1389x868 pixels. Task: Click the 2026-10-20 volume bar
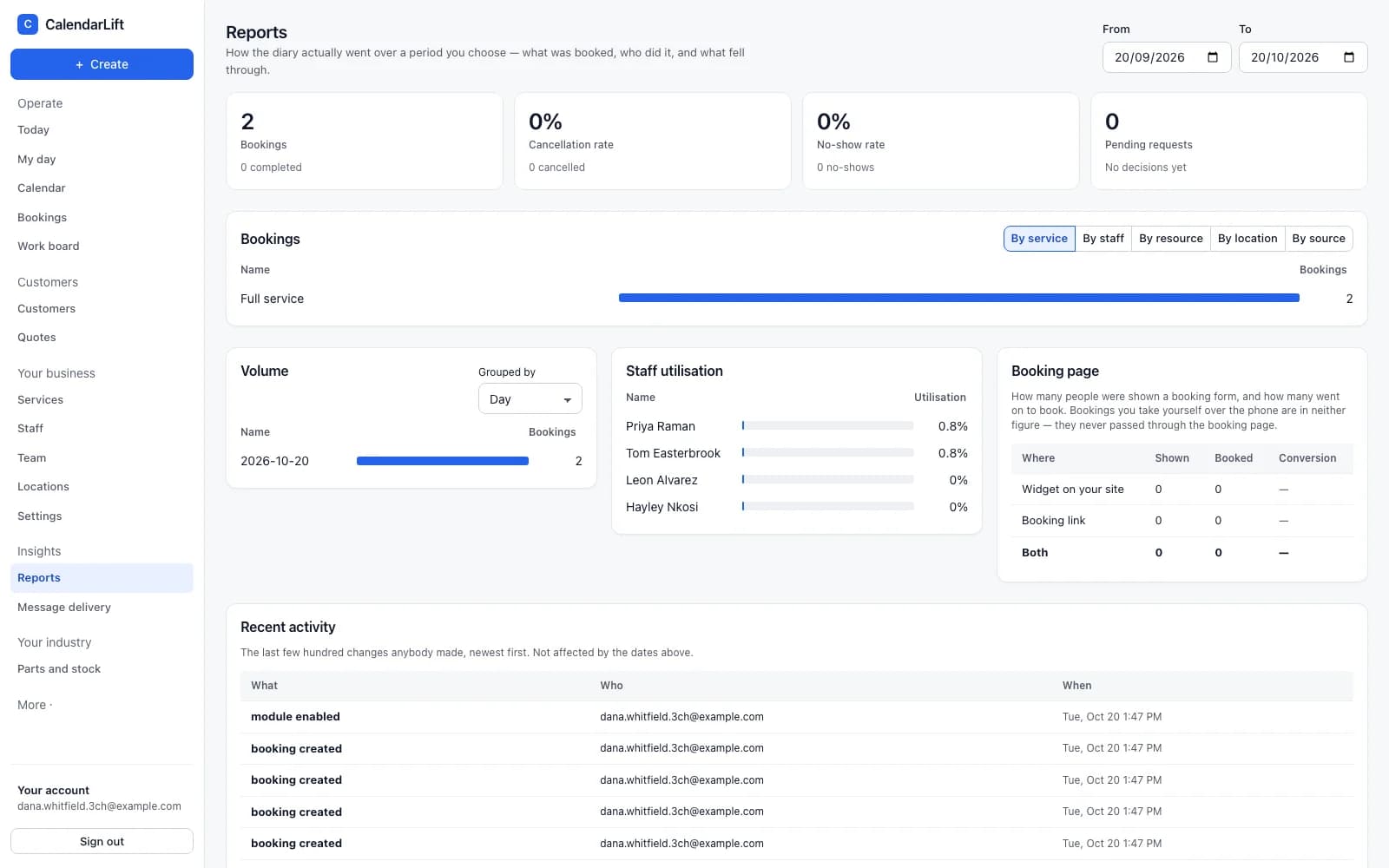point(443,461)
